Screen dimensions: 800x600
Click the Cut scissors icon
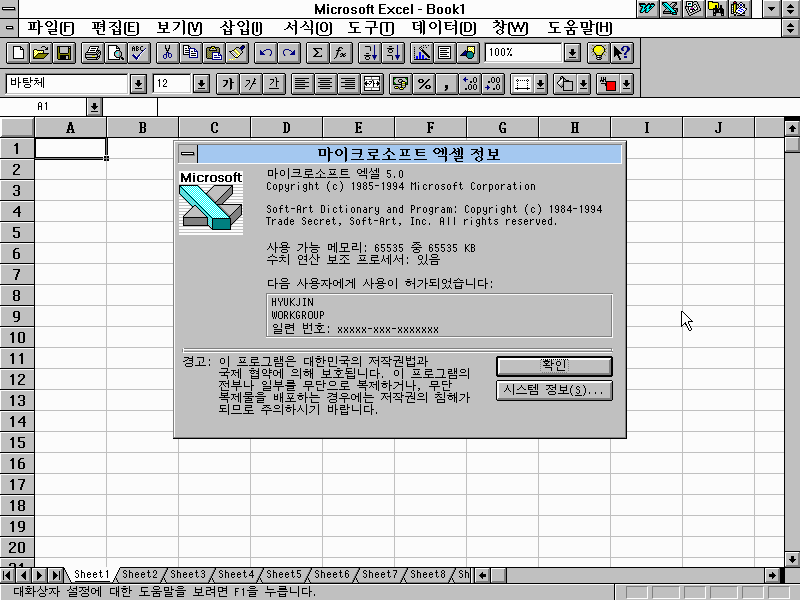[x=167, y=53]
